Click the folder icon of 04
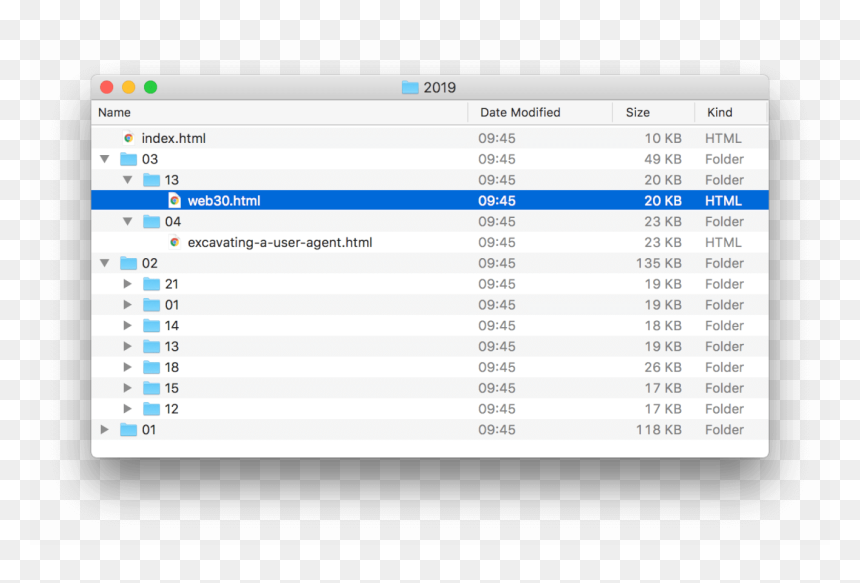 pos(151,222)
